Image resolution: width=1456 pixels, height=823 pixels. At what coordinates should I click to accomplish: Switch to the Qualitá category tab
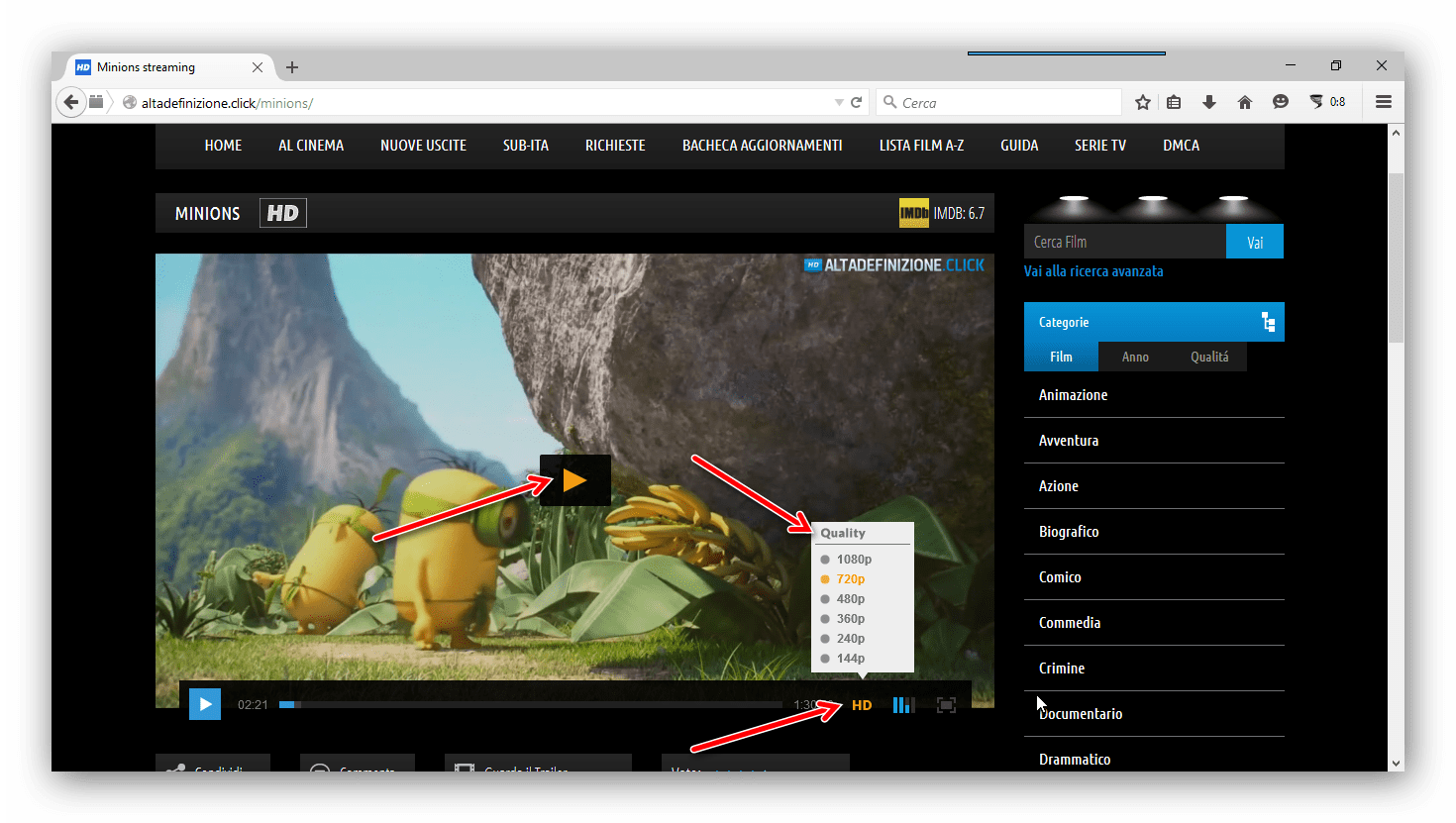coord(1209,357)
